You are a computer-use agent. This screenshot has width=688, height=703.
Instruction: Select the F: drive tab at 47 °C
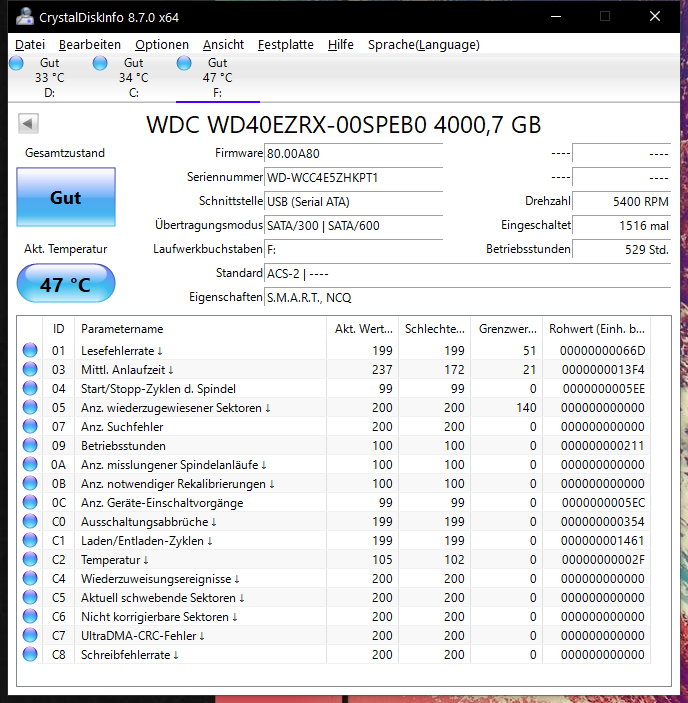217,78
